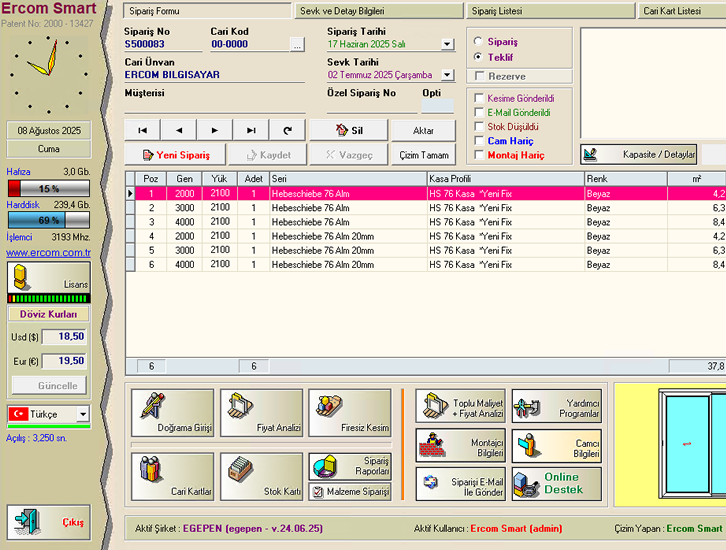The height and width of the screenshot is (550, 726).
Task: Launch Firesiz Kesim optimization
Action: coord(349,412)
